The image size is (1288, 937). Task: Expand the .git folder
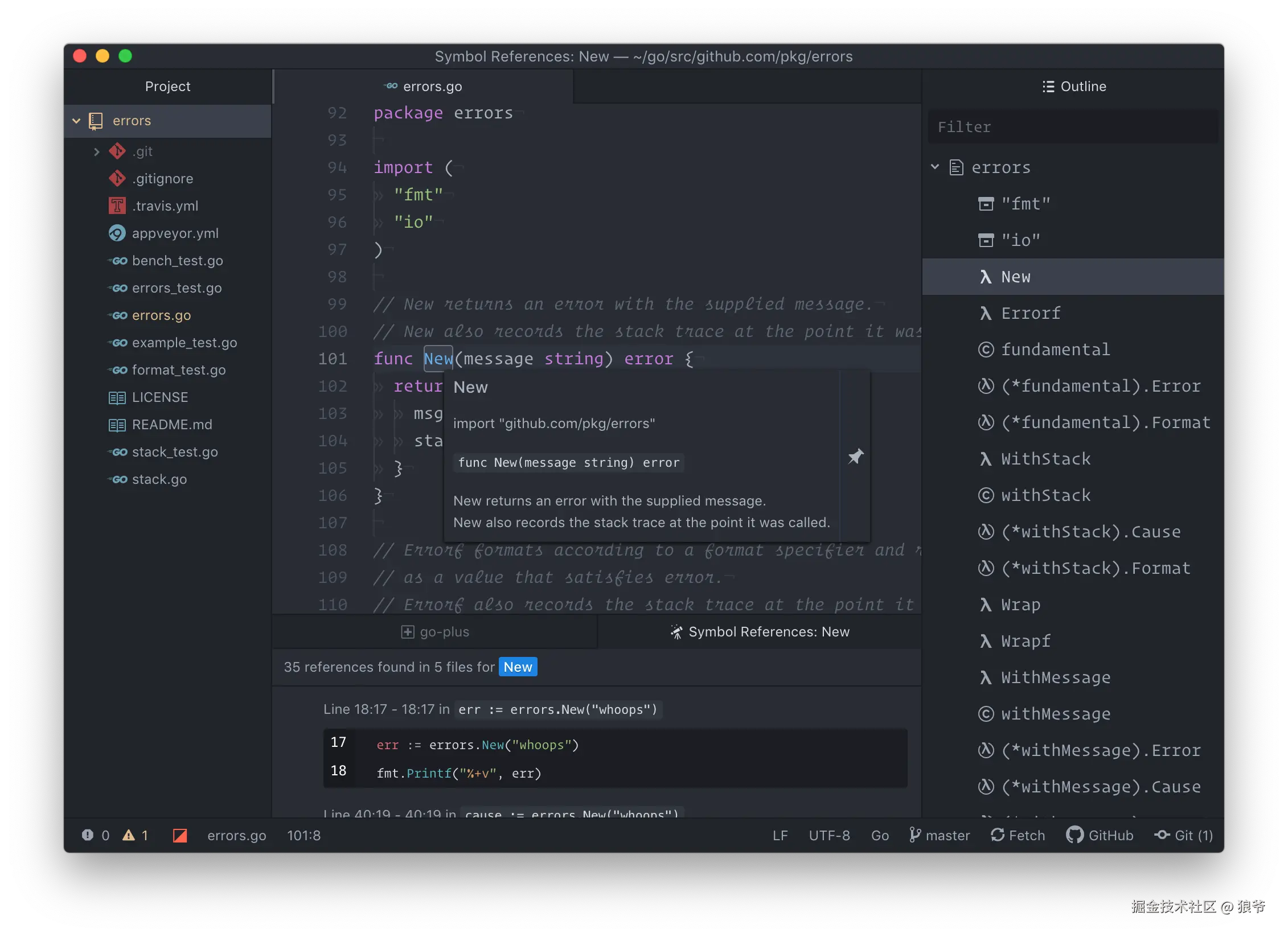click(96, 151)
